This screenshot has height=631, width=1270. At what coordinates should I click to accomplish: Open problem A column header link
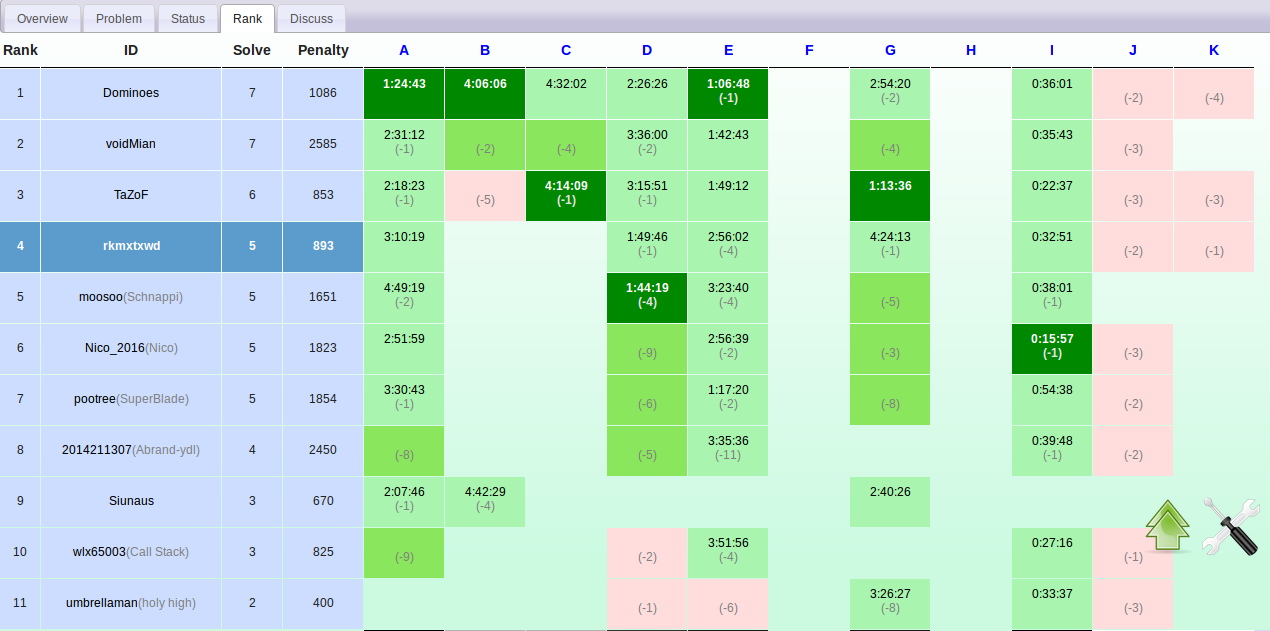point(404,50)
